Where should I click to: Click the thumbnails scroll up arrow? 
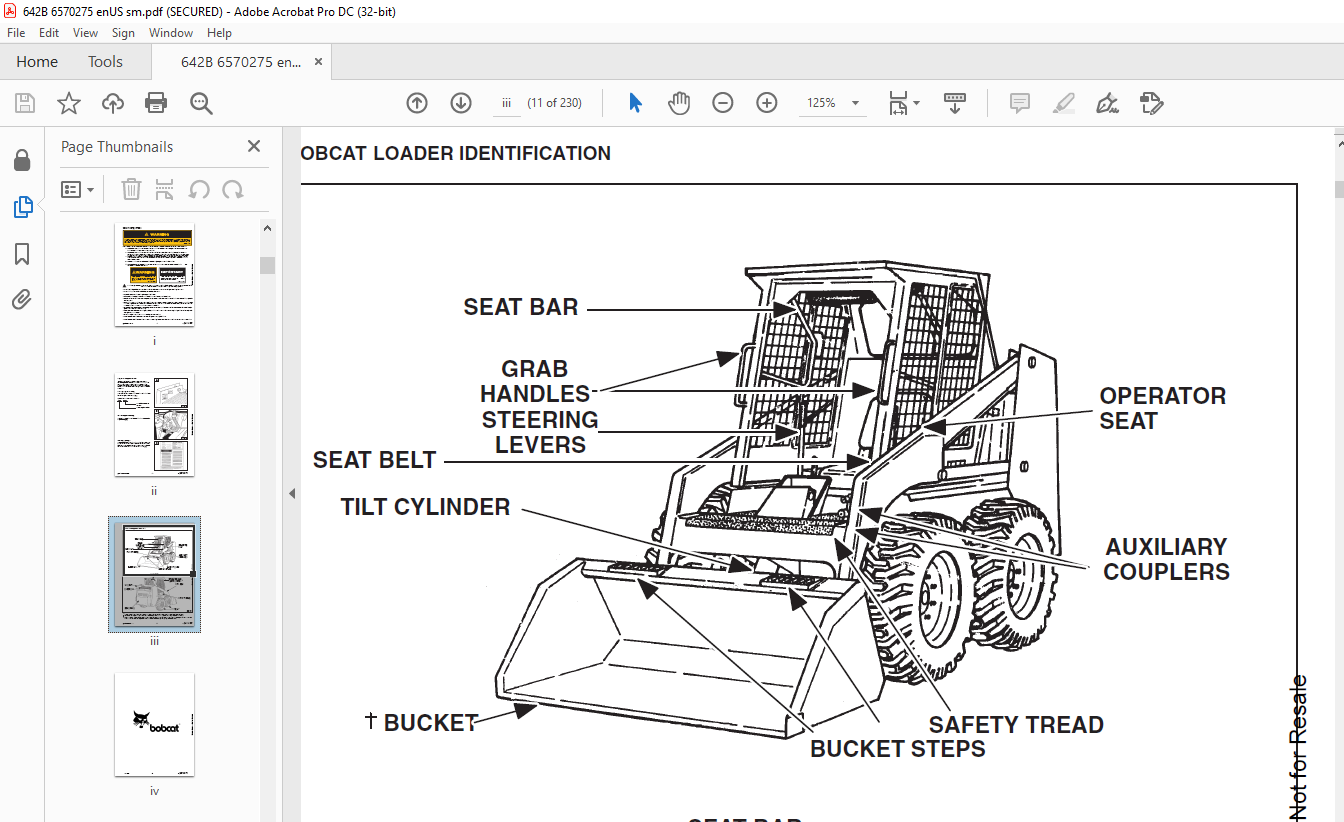click(267, 228)
